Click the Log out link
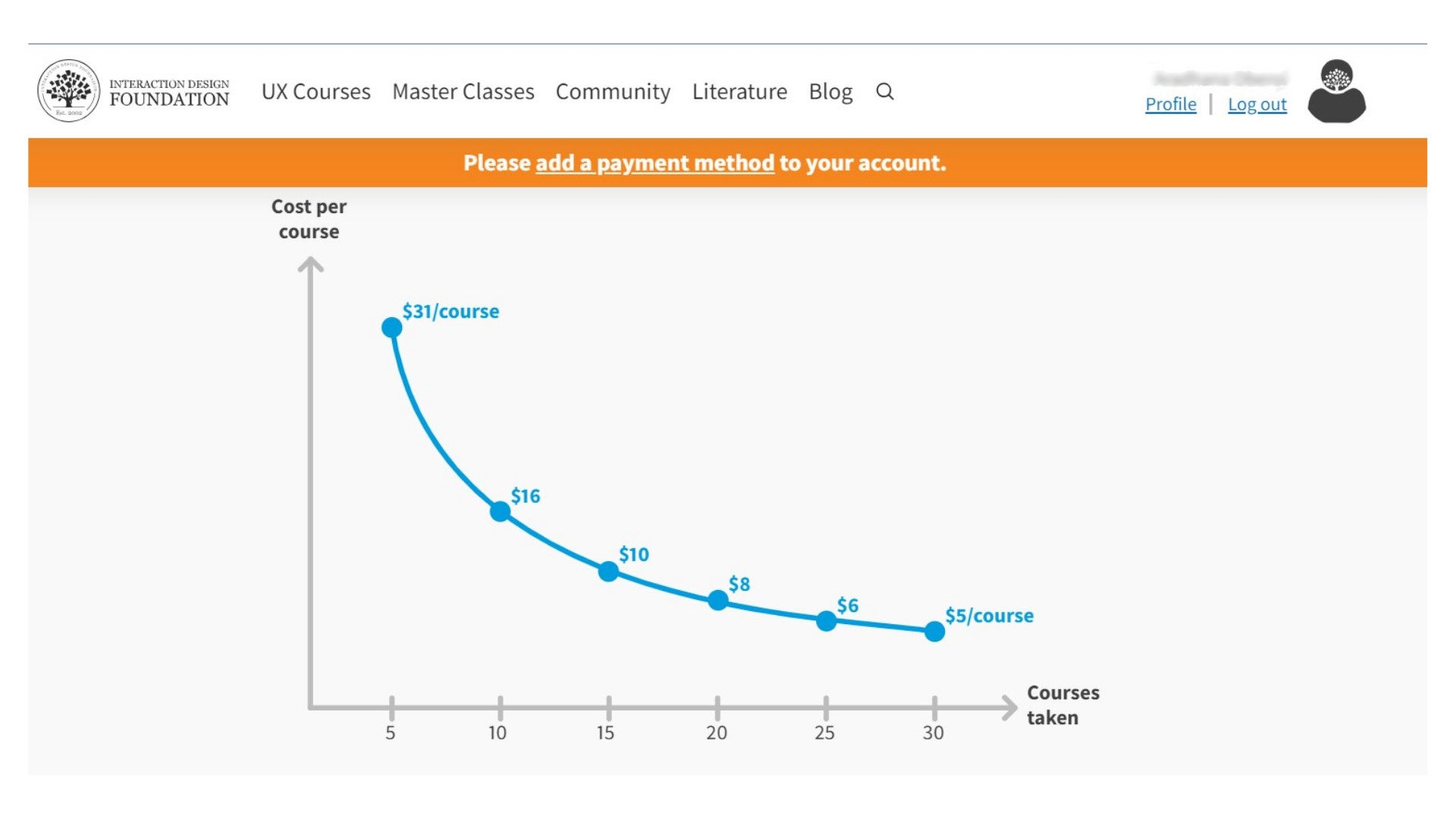This screenshot has height=819, width=1456. pyautogui.click(x=1257, y=105)
